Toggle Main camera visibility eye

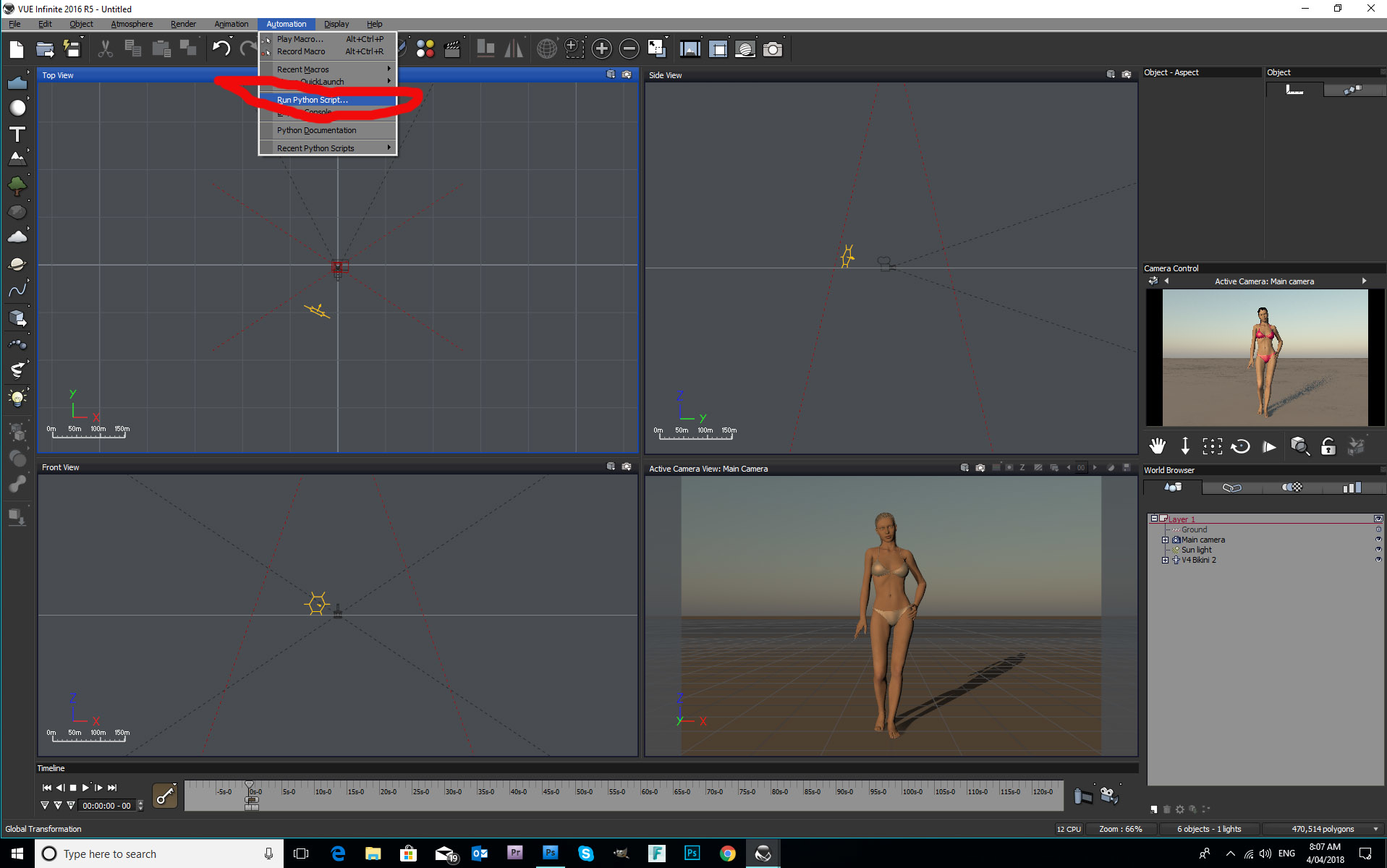pyautogui.click(x=1378, y=540)
